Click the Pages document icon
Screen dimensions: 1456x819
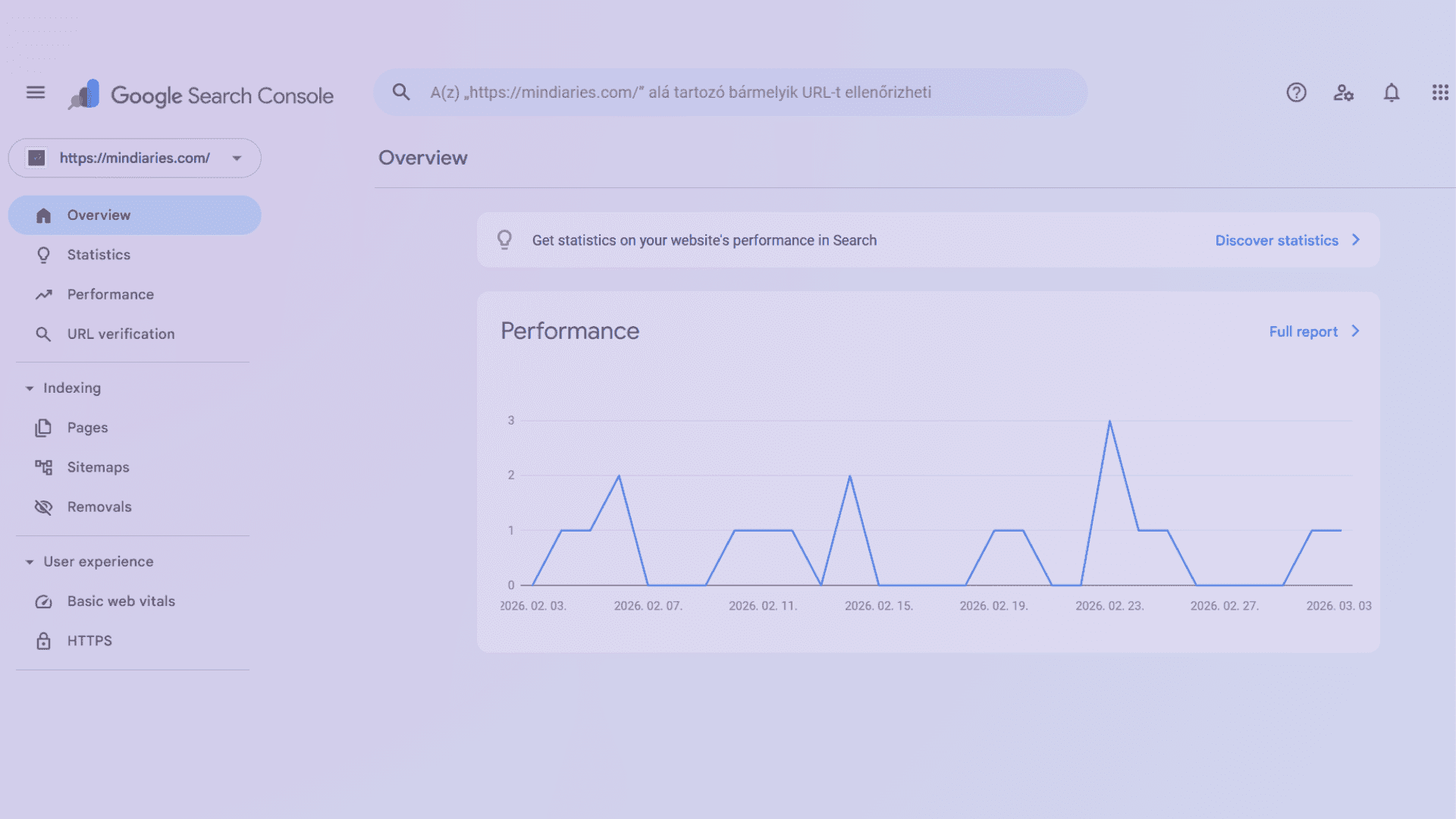tap(43, 428)
